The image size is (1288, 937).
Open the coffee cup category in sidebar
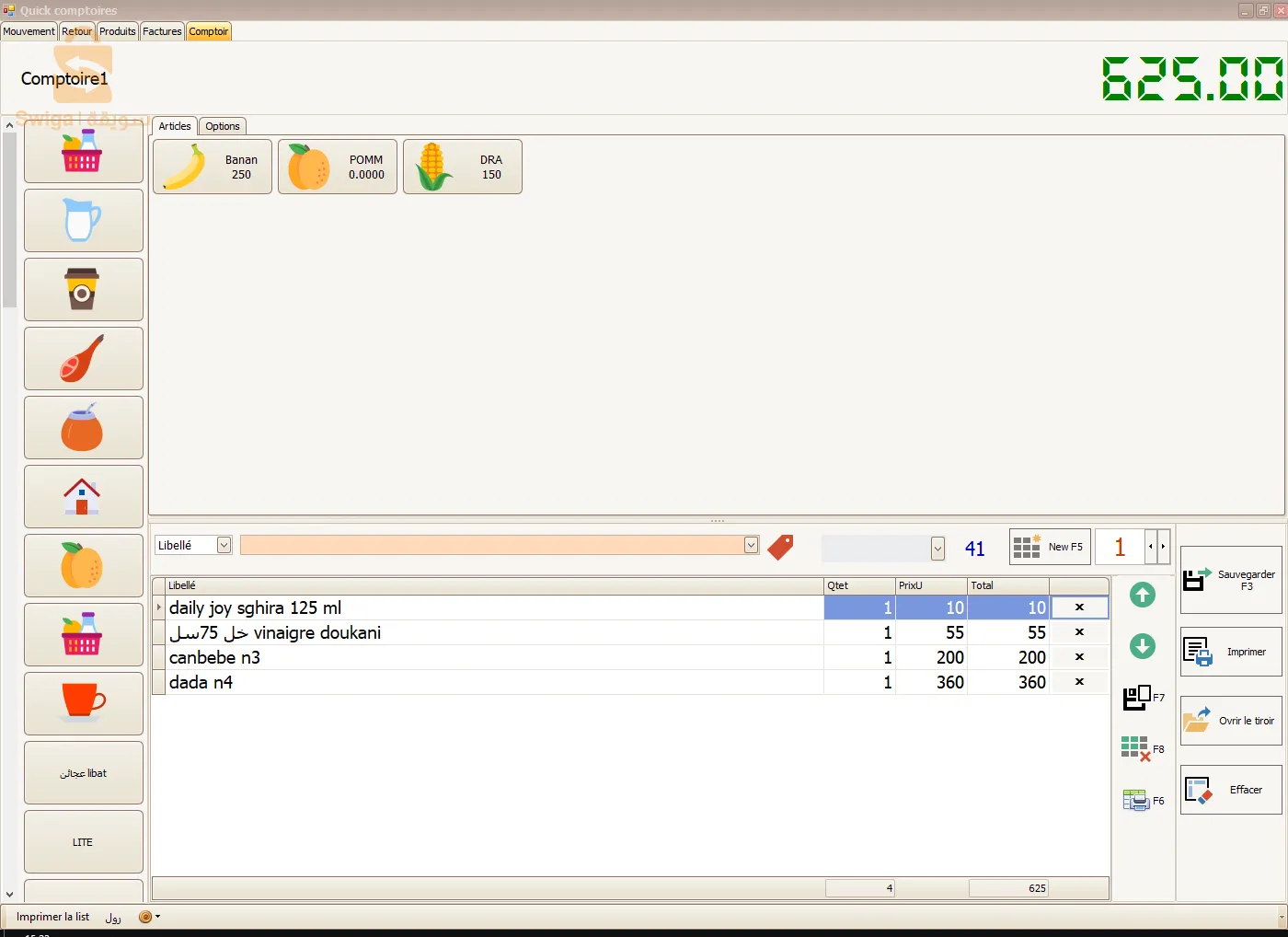point(83,289)
